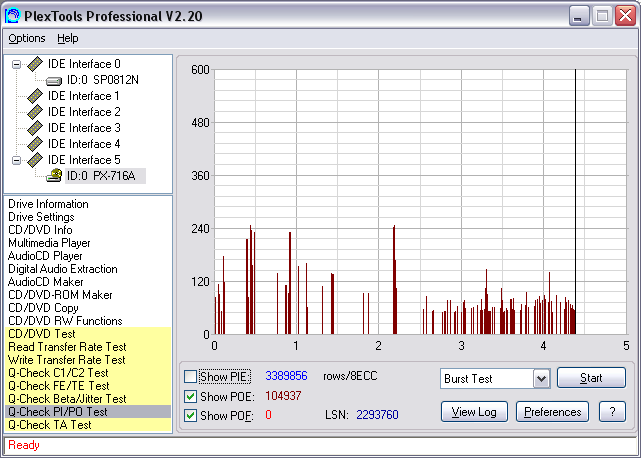641x458 pixels.
Task: Open Drive Information
Action: pos(48,204)
